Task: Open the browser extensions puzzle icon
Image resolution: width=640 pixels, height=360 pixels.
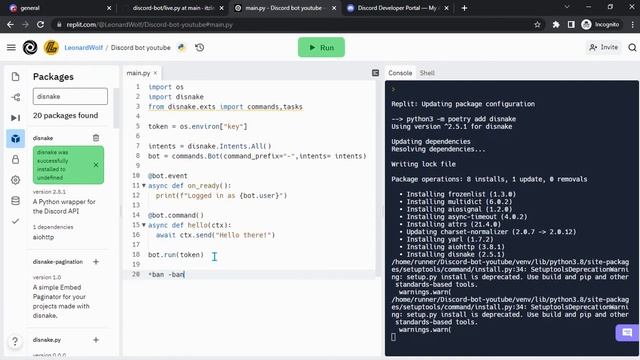Action: pos(556,24)
